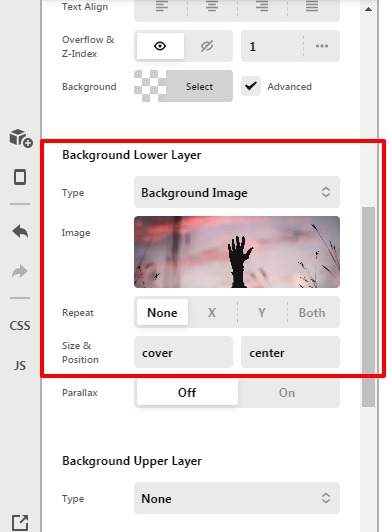
Task: Click the scrollbar up arrow
Action: [368, 10]
